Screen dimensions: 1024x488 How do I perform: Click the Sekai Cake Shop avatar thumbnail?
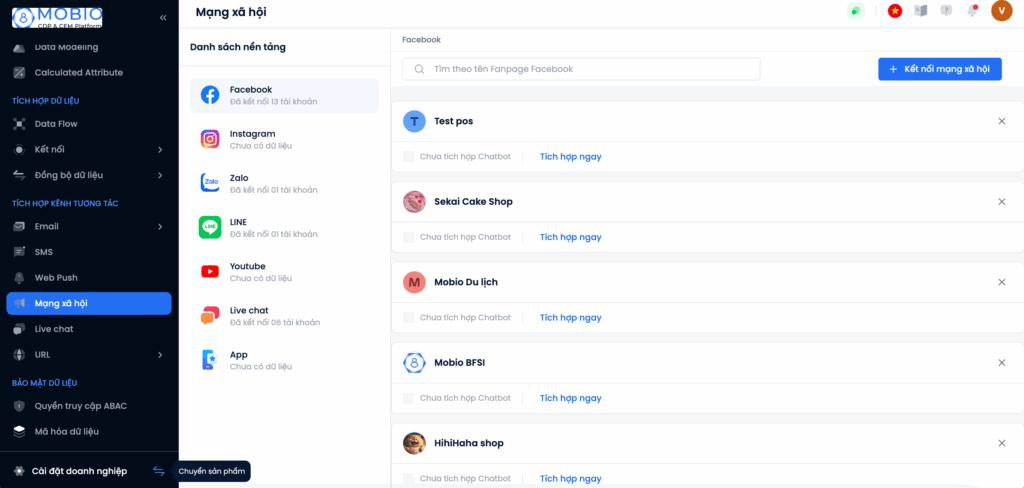click(x=414, y=202)
